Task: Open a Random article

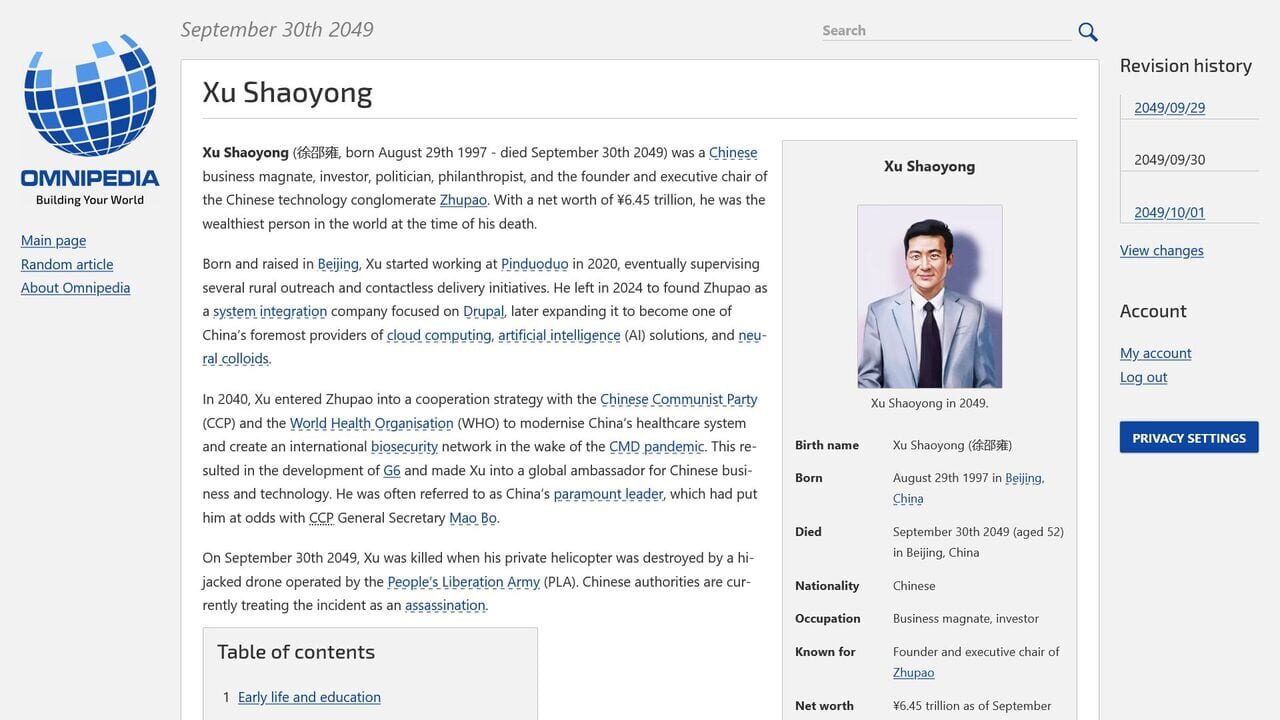Action: click(67, 264)
